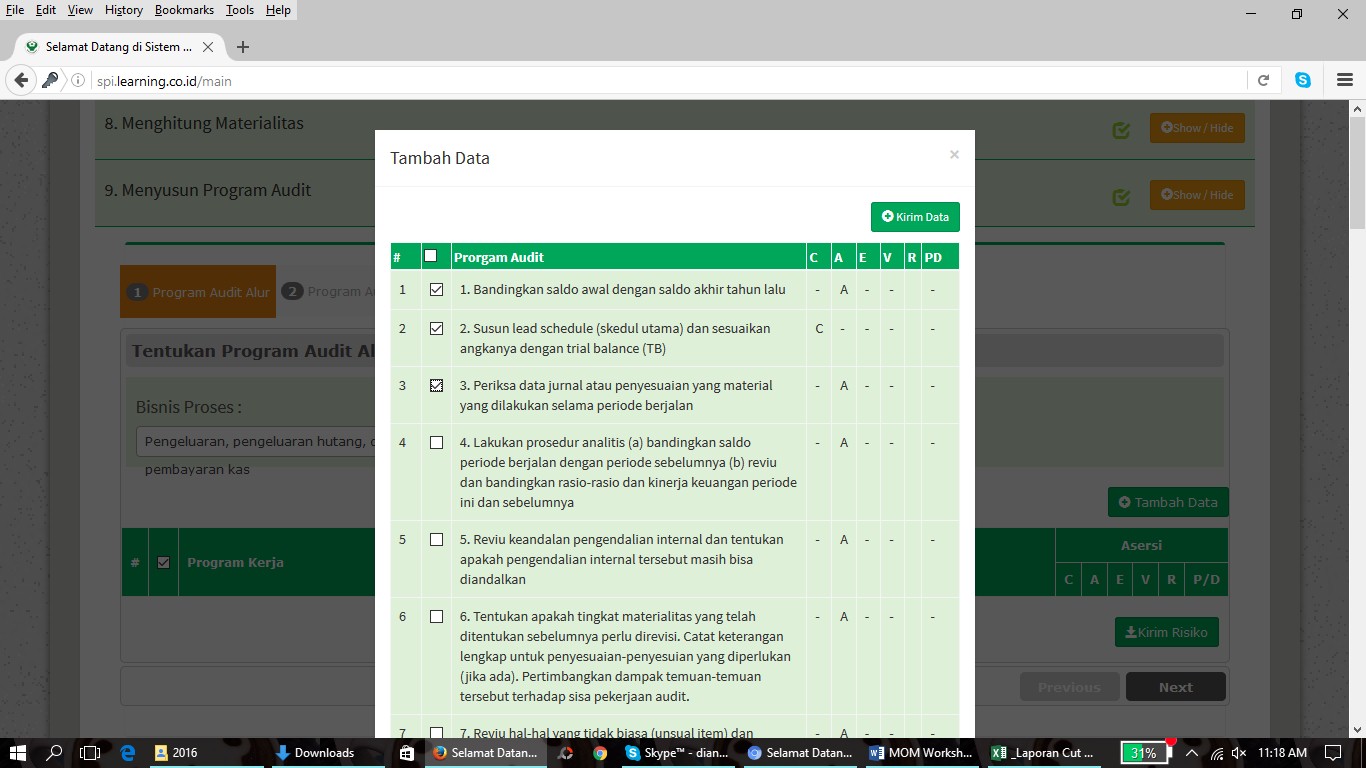Open the Edit menu
The height and width of the screenshot is (768, 1366).
pyautogui.click(x=46, y=10)
